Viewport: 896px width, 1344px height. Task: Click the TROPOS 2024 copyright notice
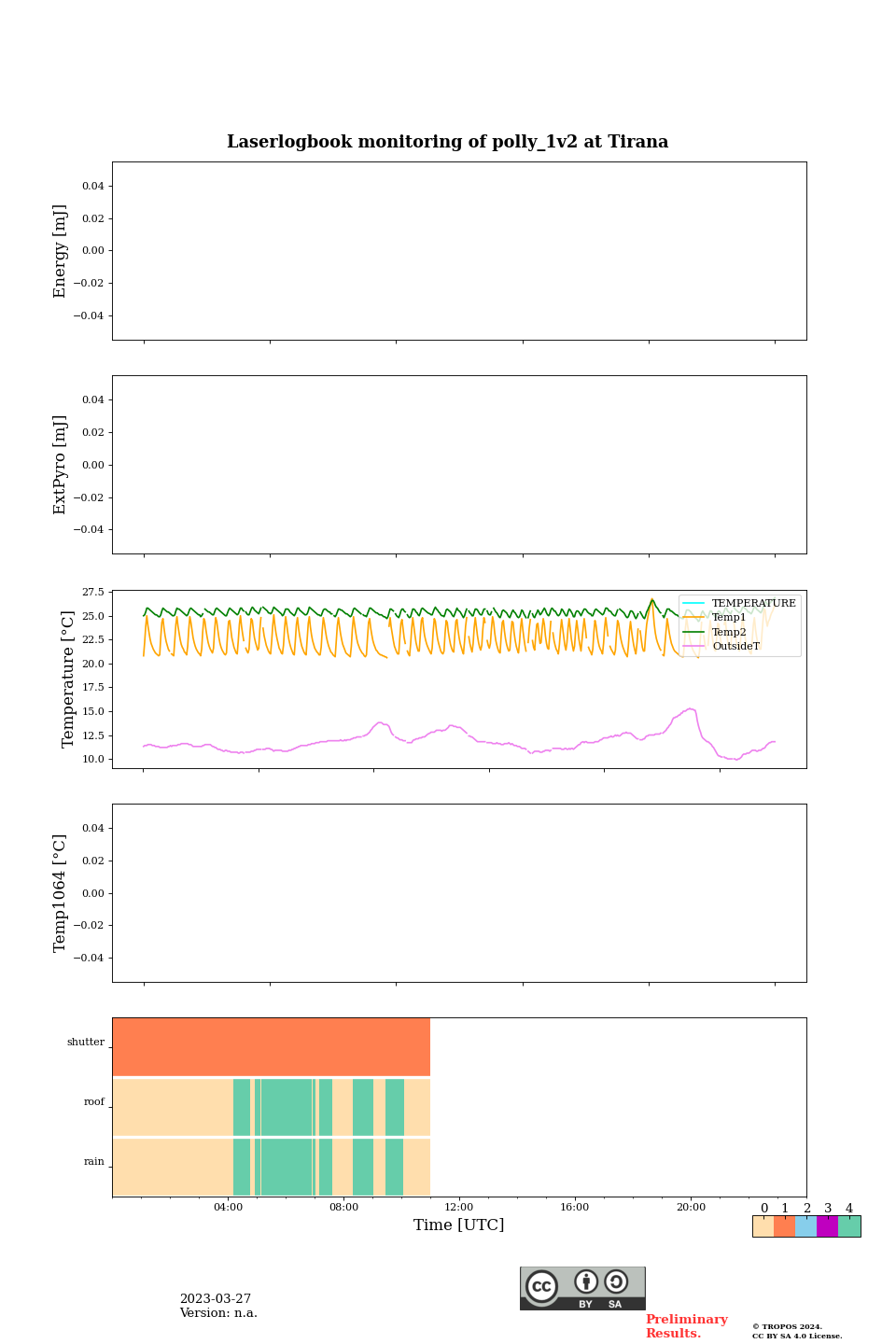point(797,1331)
